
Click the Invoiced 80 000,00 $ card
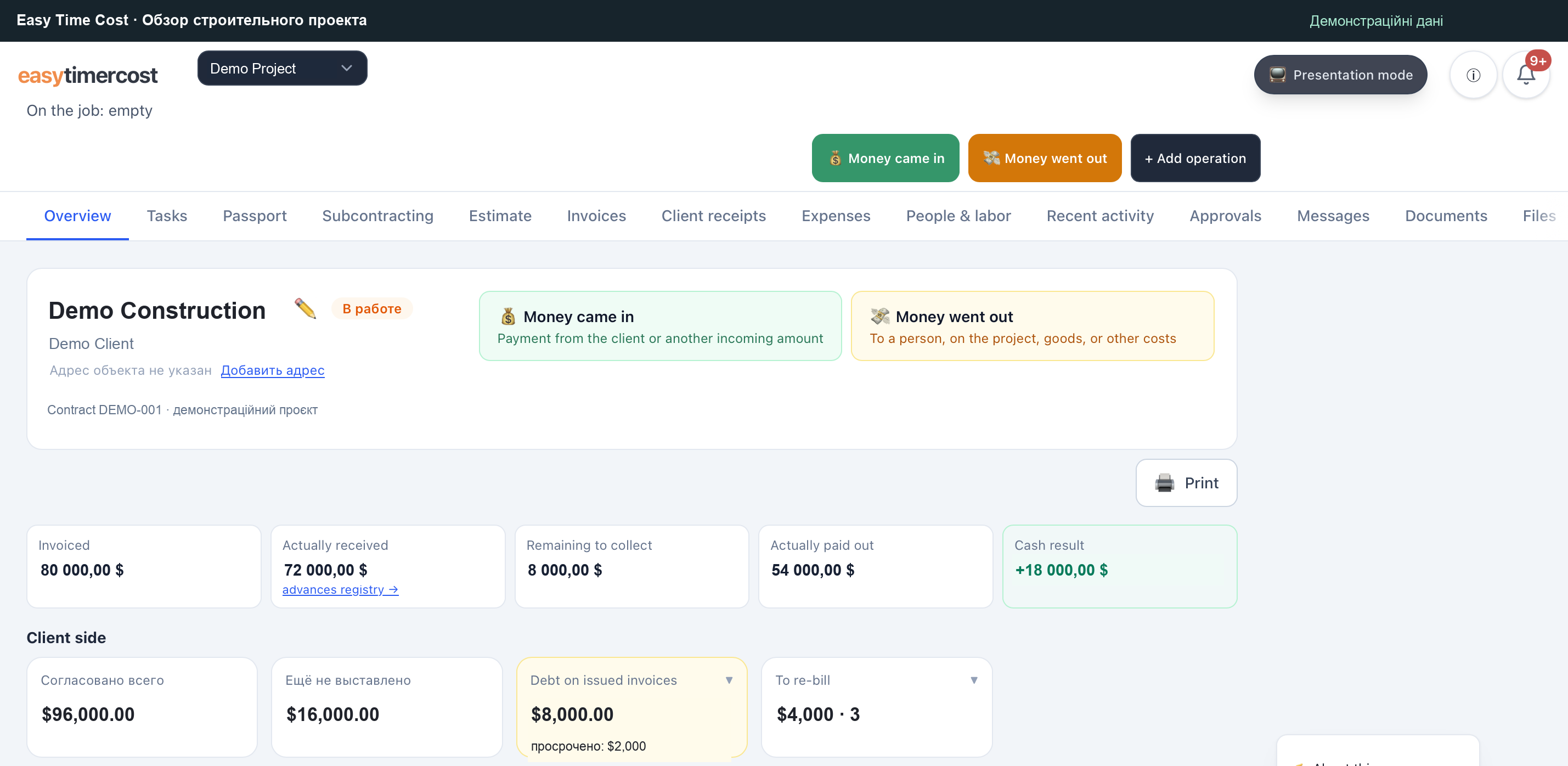144,566
